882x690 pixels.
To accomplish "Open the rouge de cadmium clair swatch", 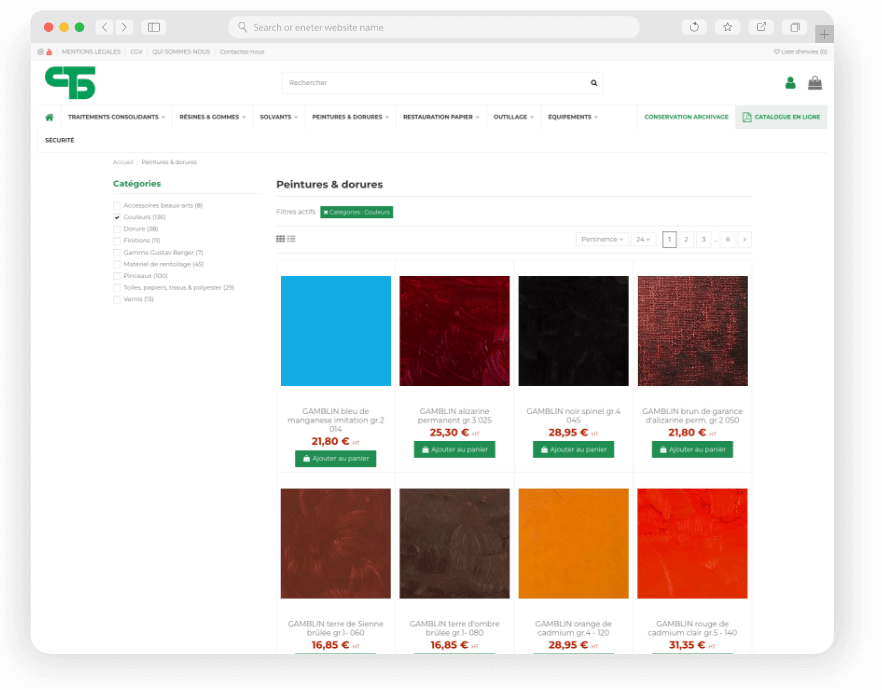I will tap(692, 543).
